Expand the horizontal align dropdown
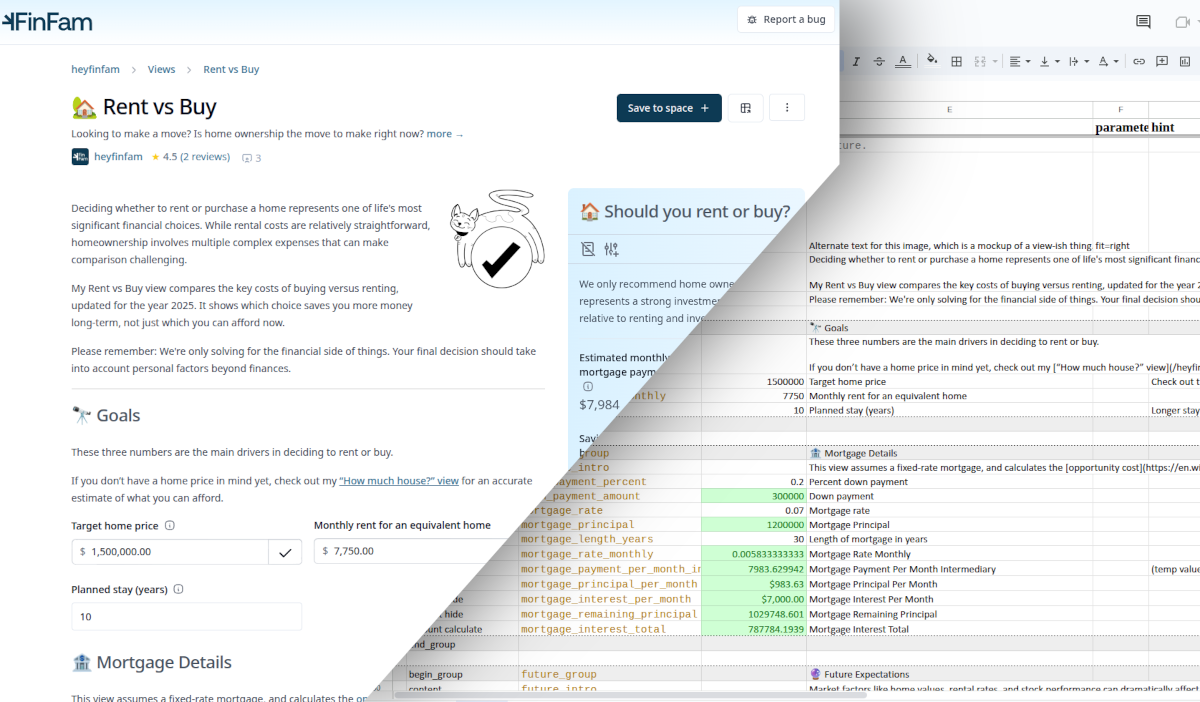The image size is (1200, 702). (x=1019, y=61)
